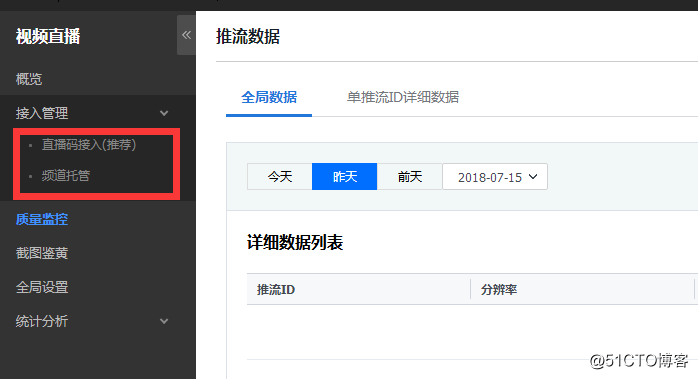Select the 前天 date filter
This screenshot has width=698, height=379.
(410, 177)
